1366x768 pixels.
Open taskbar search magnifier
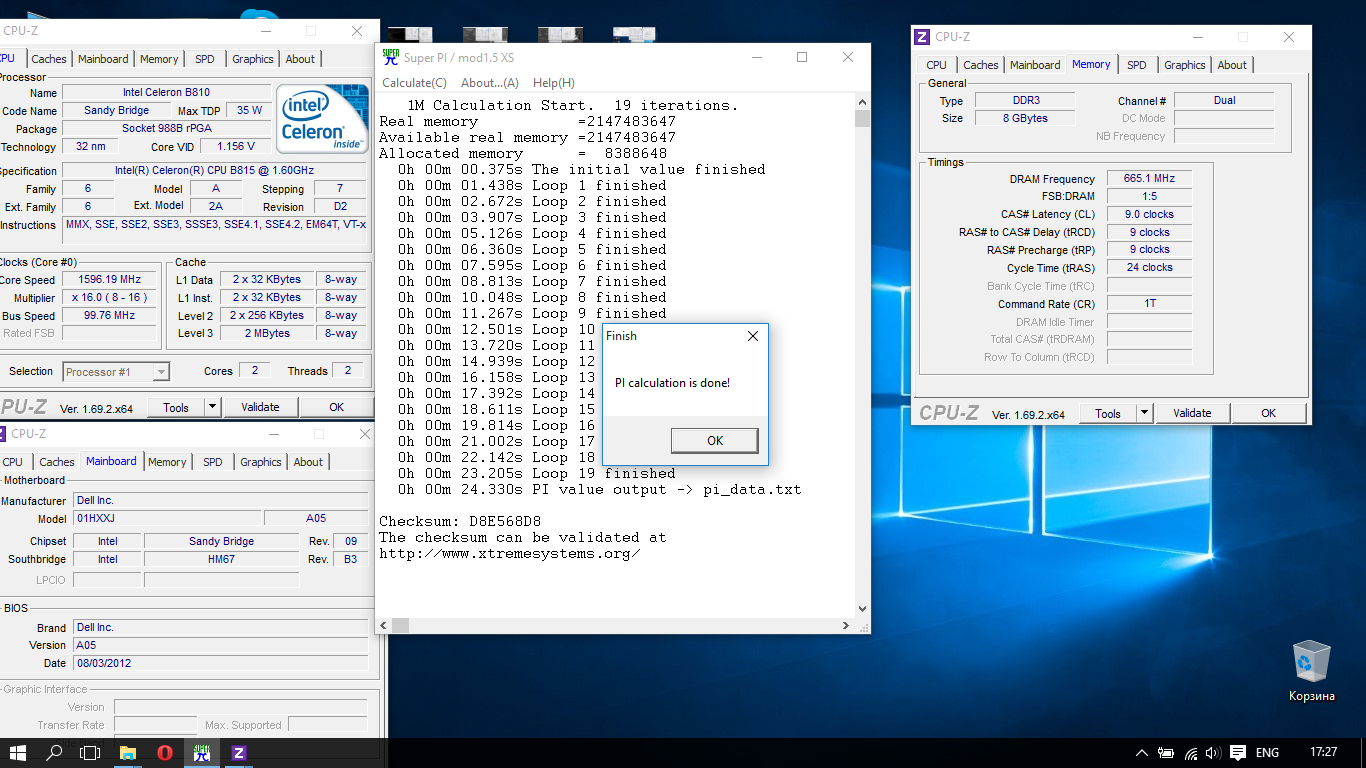(x=54, y=752)
